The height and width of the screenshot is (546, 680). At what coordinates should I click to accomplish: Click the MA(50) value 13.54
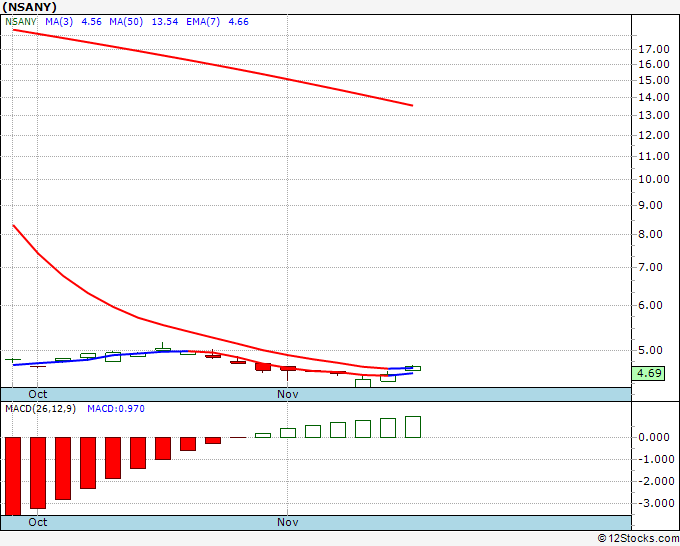165,22
